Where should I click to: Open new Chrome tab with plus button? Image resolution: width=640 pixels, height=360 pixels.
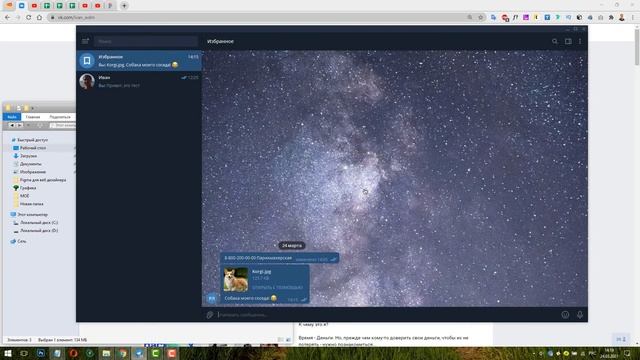point(124,6)
